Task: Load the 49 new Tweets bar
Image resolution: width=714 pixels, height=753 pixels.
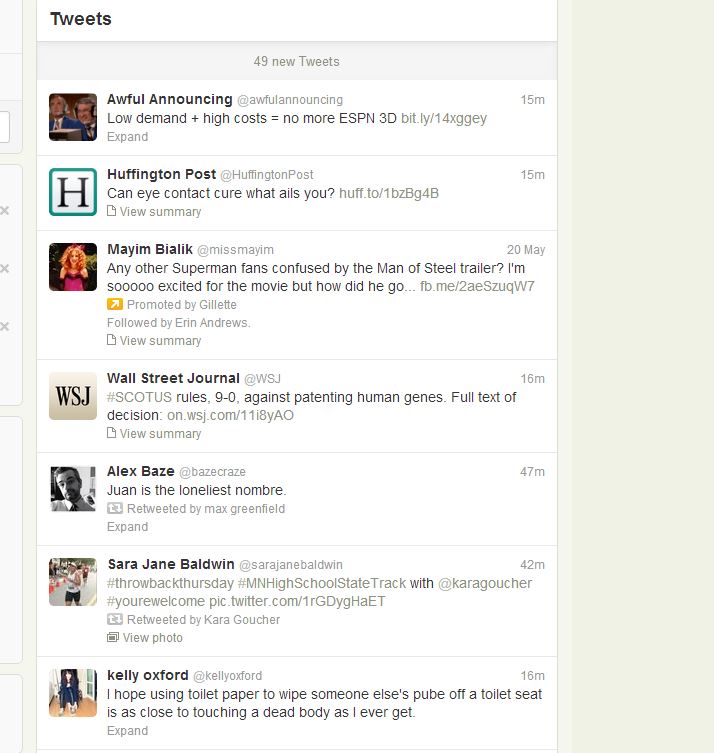Action: [x=297, y=61]
